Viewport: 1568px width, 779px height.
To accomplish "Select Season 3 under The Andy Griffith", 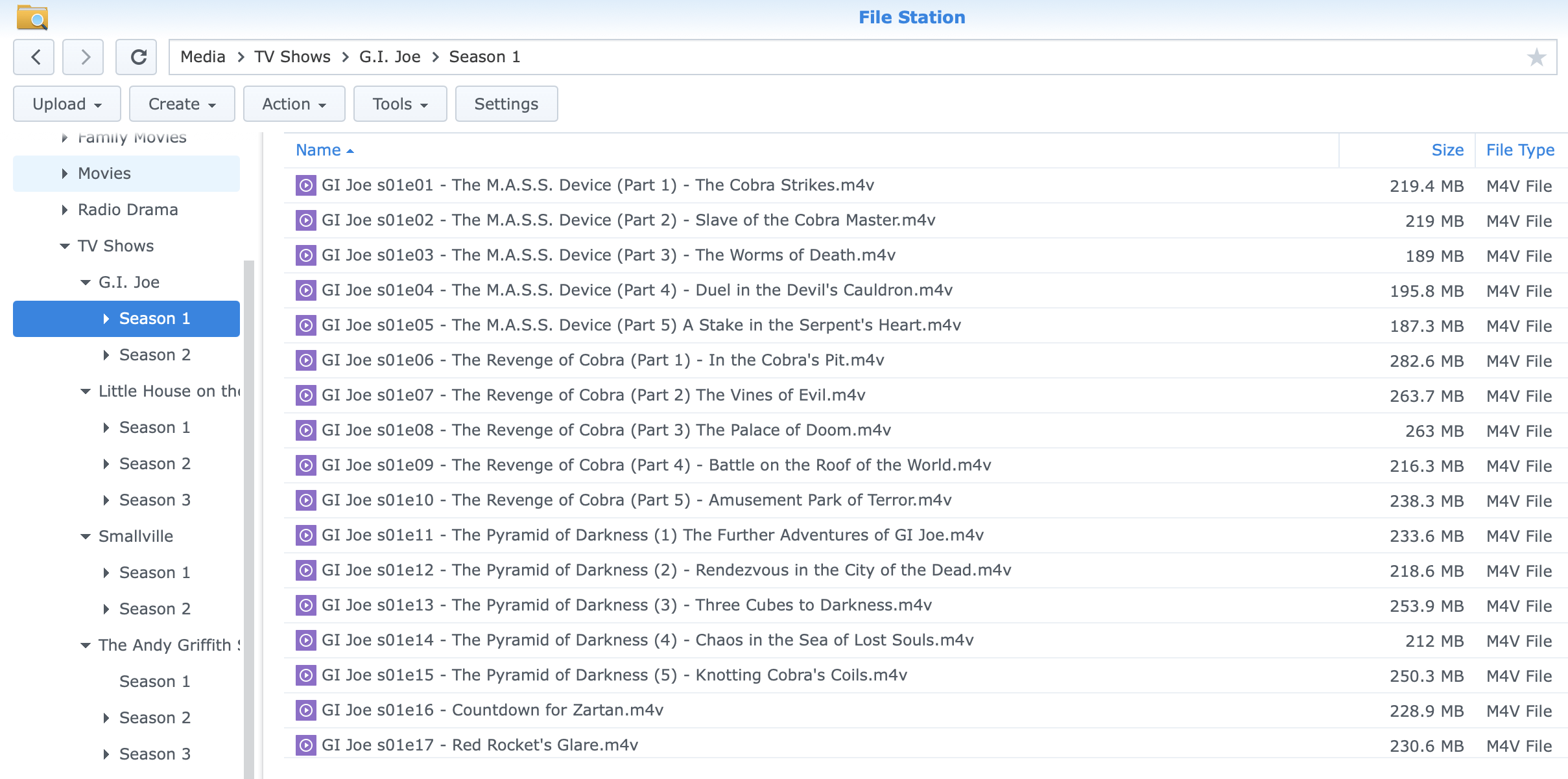I will point(155,754).
